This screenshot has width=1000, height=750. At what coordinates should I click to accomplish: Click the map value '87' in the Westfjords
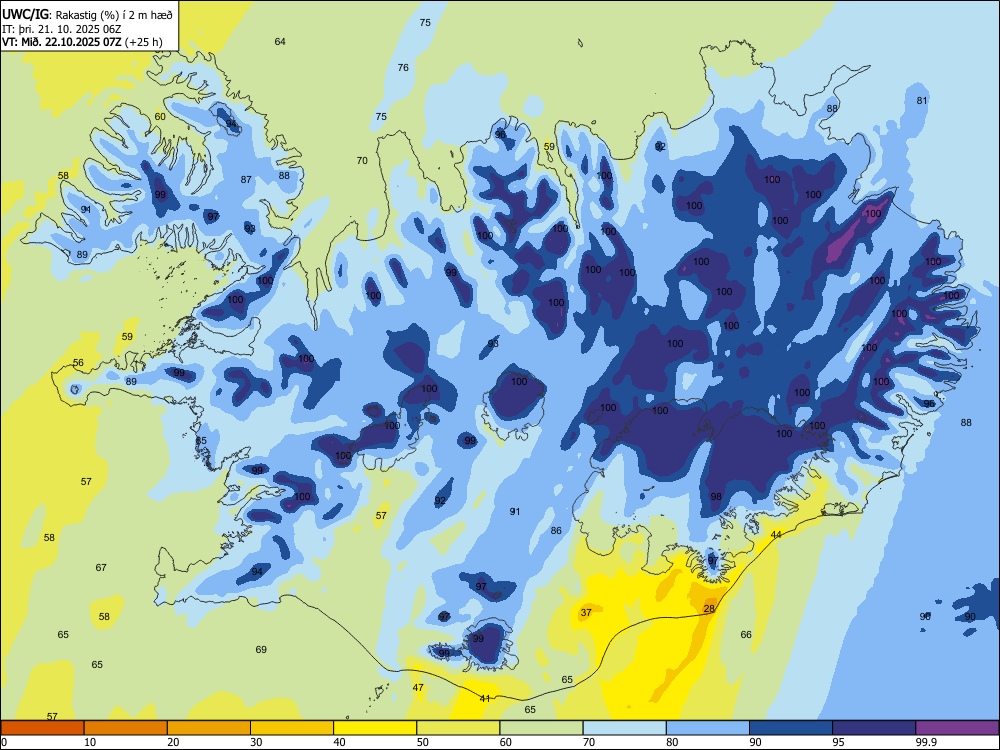pos(246,179)
